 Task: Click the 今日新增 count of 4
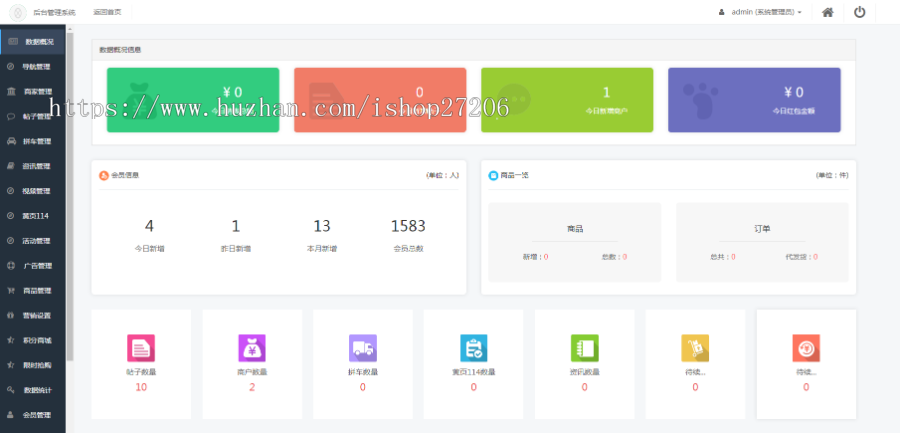click(x=149, y=226)
